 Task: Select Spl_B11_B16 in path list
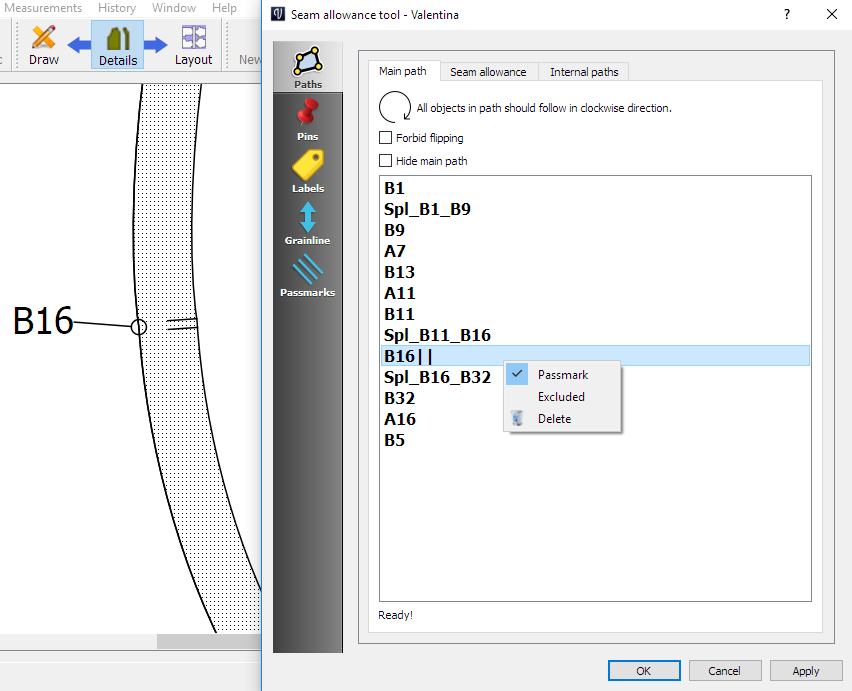[x=595, y=335]
